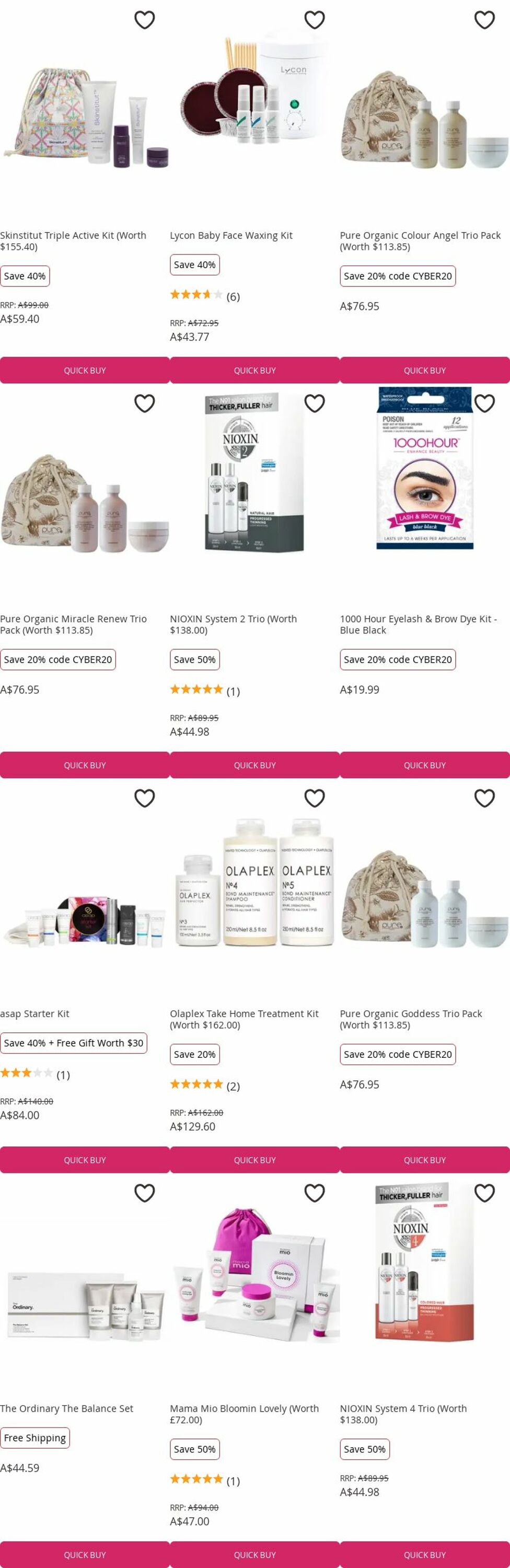Favorite Olaplex Take Home Treatment Kit heart
The image size is (510, 1568).
tap(315, 798)
